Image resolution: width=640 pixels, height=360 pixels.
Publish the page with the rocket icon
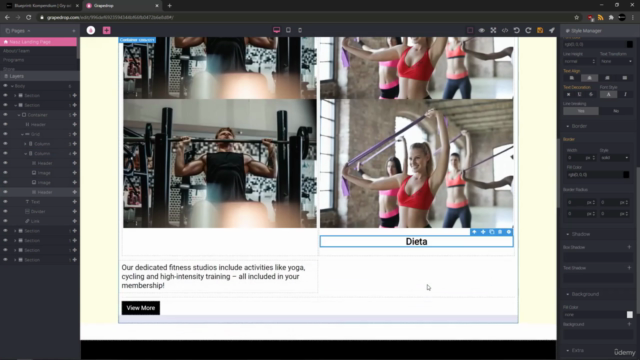tap(551, 30)
